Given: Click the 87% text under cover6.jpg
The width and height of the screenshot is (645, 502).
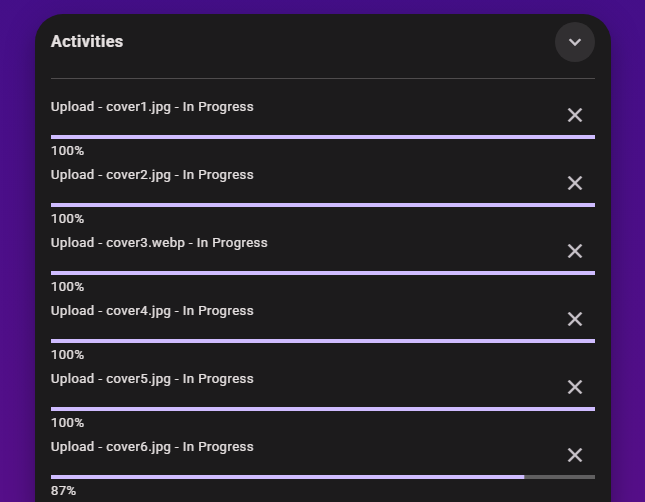Looking at the screenshot, I should point(64,491).
